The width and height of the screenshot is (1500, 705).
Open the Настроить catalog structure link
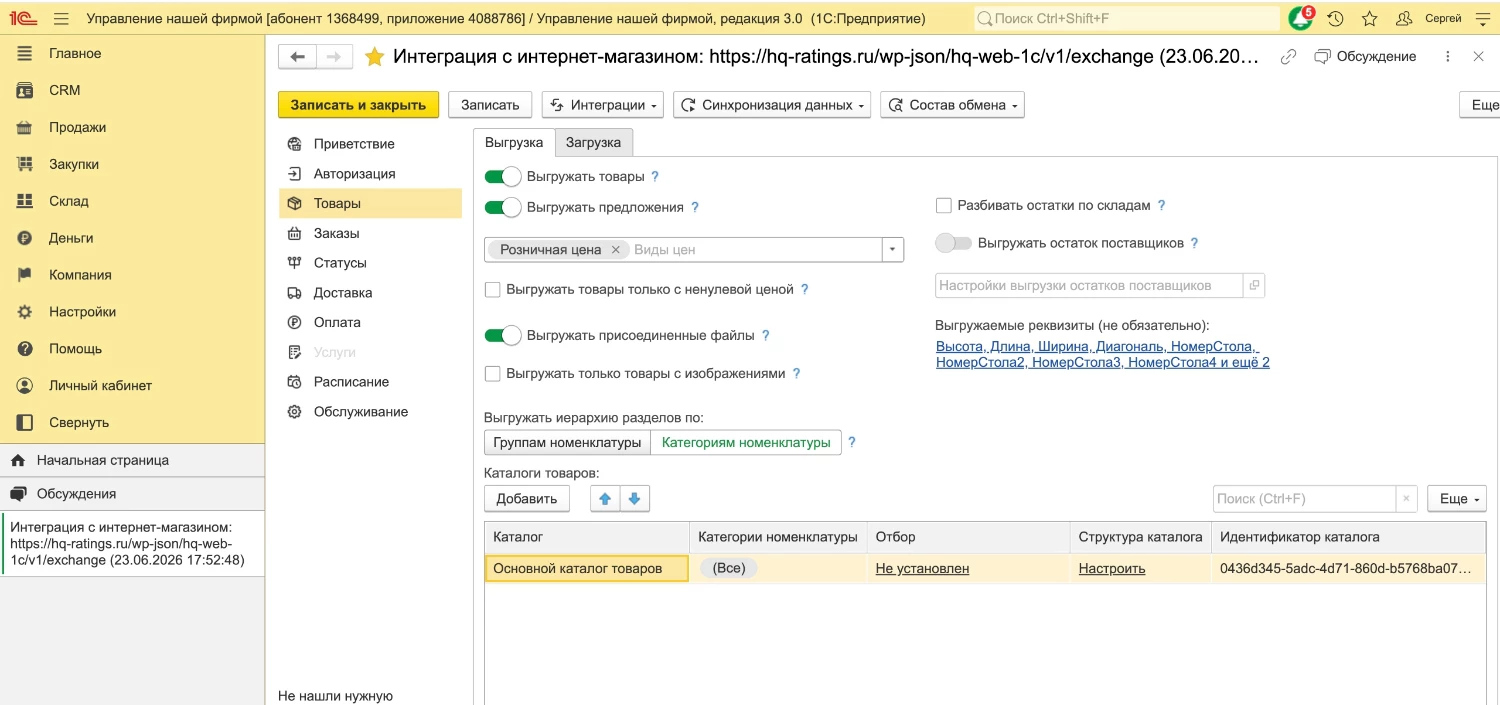click(1112, 568)
